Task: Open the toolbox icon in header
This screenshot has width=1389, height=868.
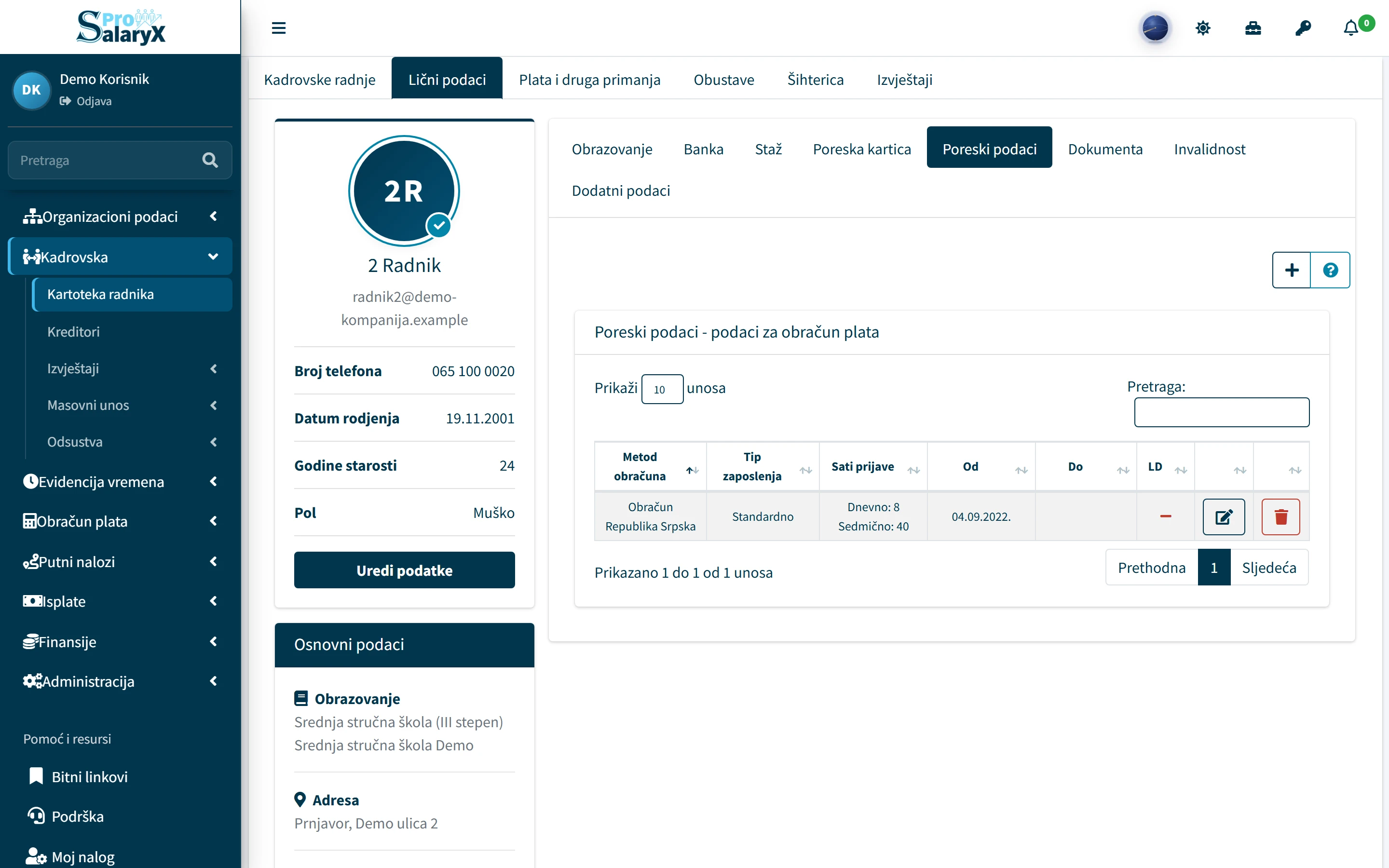Action: coord(1253,27)
